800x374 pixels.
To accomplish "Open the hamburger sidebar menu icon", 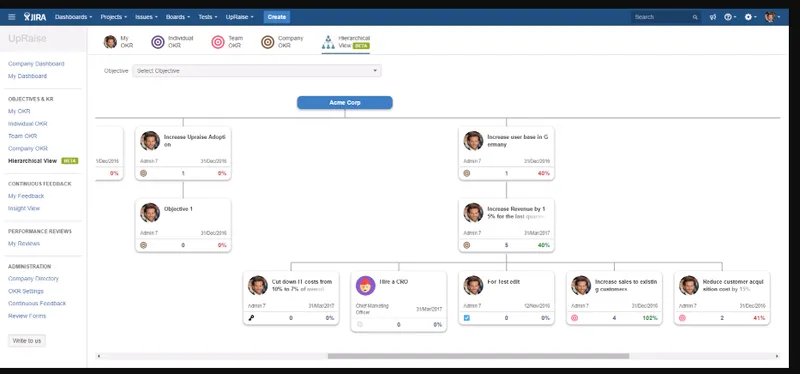I will click(x=12, y=17).
